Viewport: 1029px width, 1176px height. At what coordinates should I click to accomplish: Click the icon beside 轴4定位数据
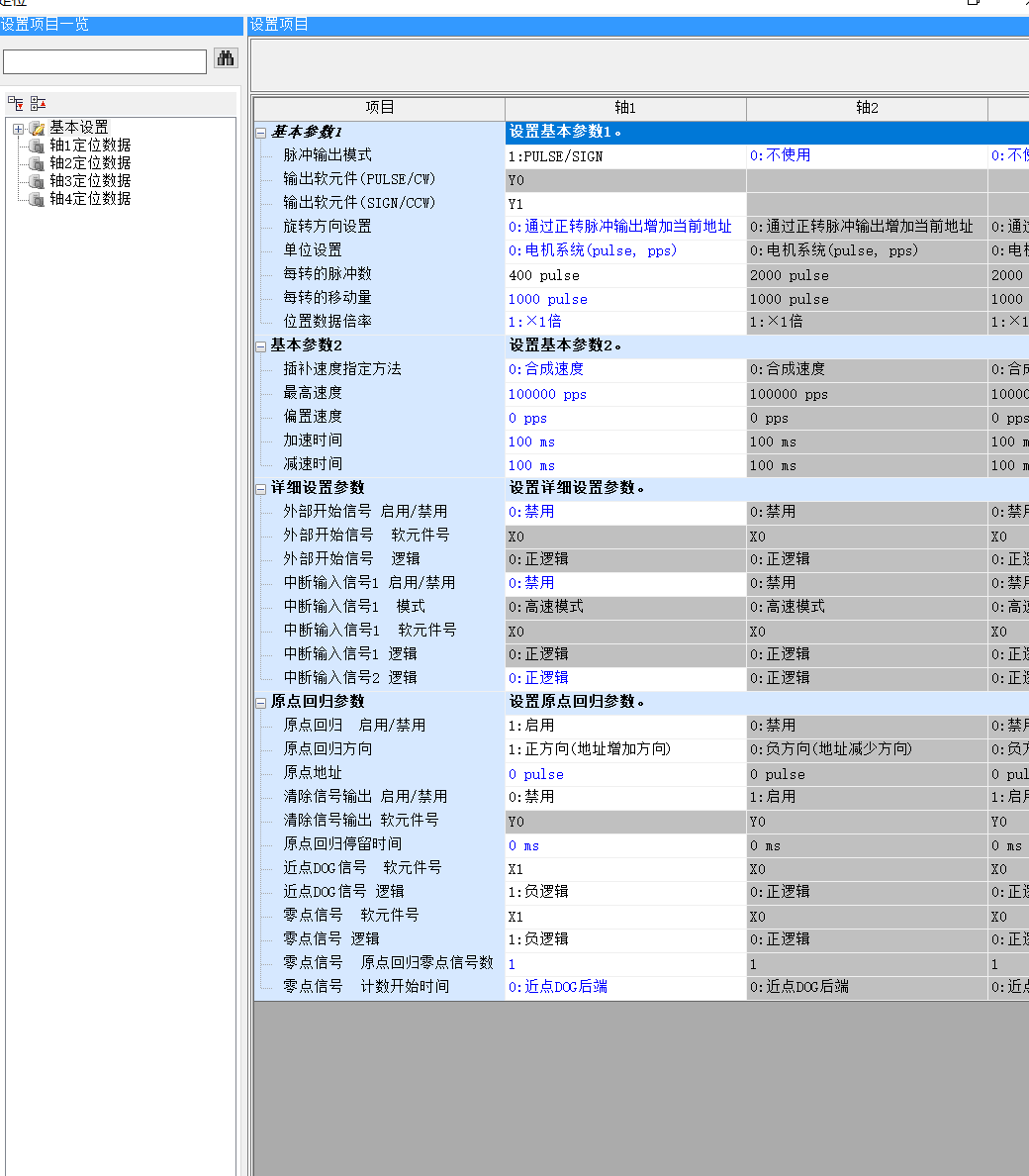(x=38, y=199)
